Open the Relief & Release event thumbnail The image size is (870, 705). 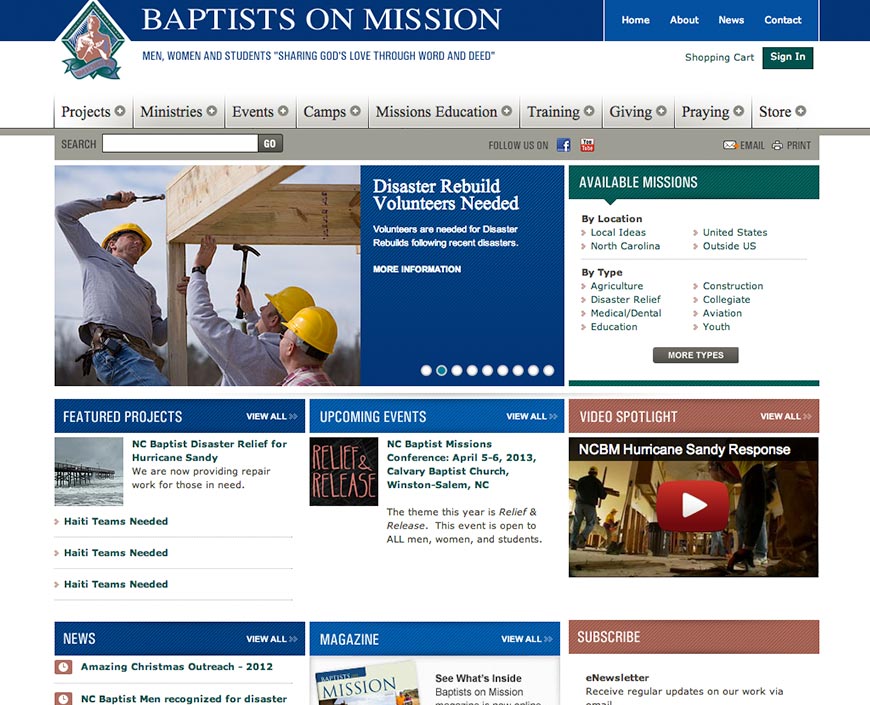(343, 471)
